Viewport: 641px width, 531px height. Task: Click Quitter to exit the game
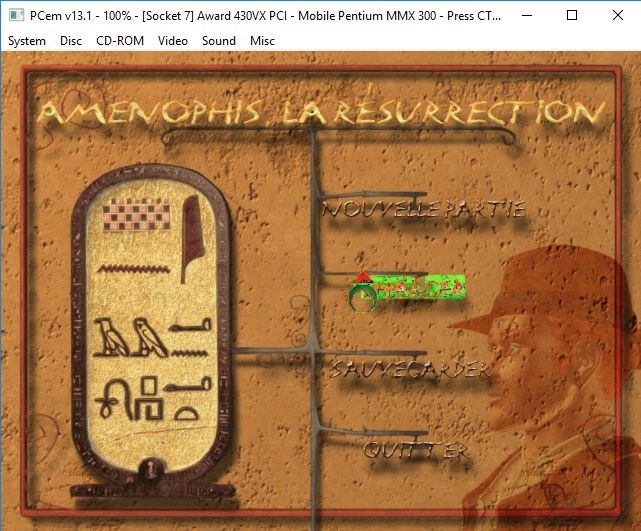click(x=415, y=450)
